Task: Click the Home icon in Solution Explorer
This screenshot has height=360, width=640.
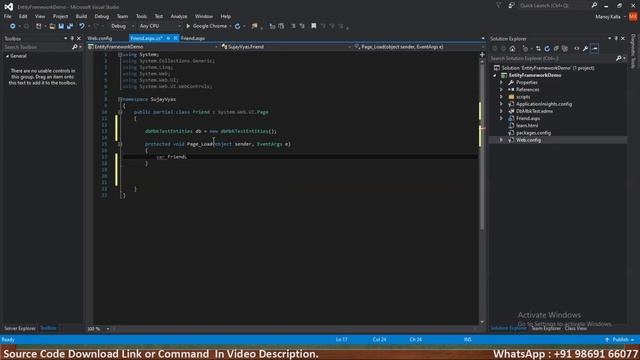Action: coord(512,49)
